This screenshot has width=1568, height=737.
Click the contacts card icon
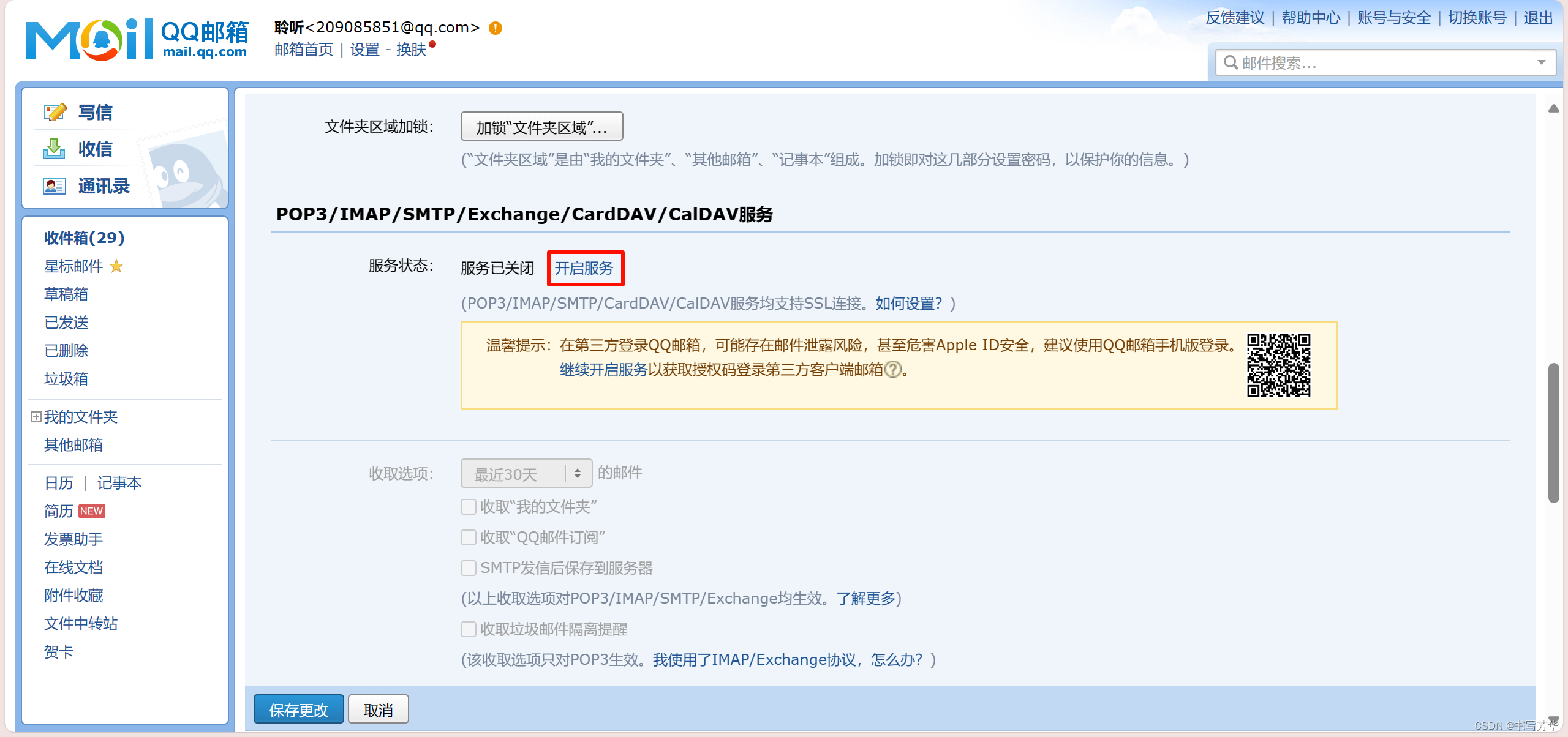coord(54,185)
